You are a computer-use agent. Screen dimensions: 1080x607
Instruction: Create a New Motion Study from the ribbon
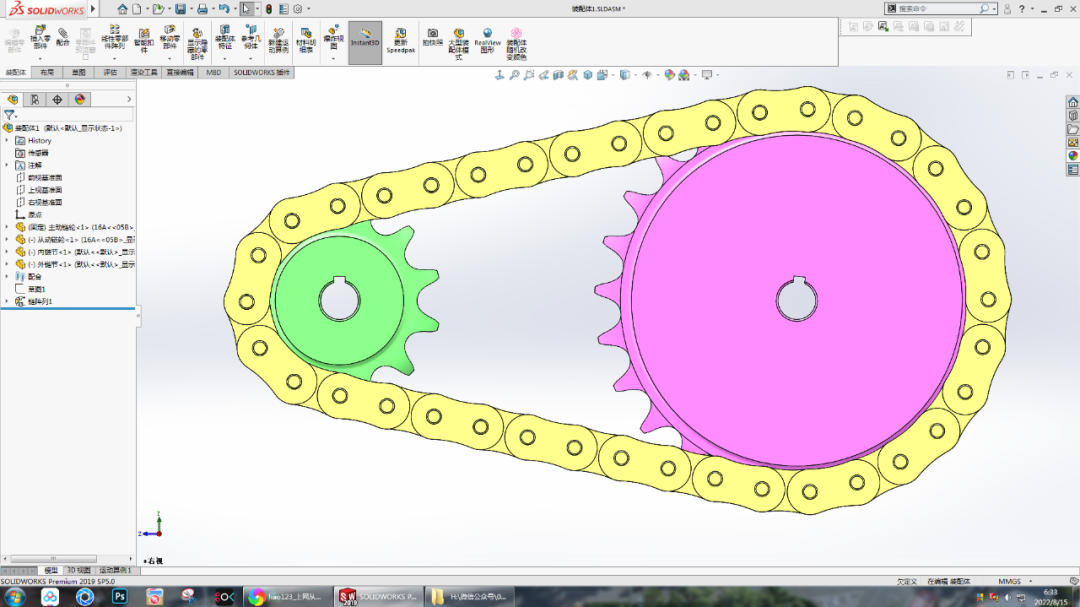click(277, 38)
